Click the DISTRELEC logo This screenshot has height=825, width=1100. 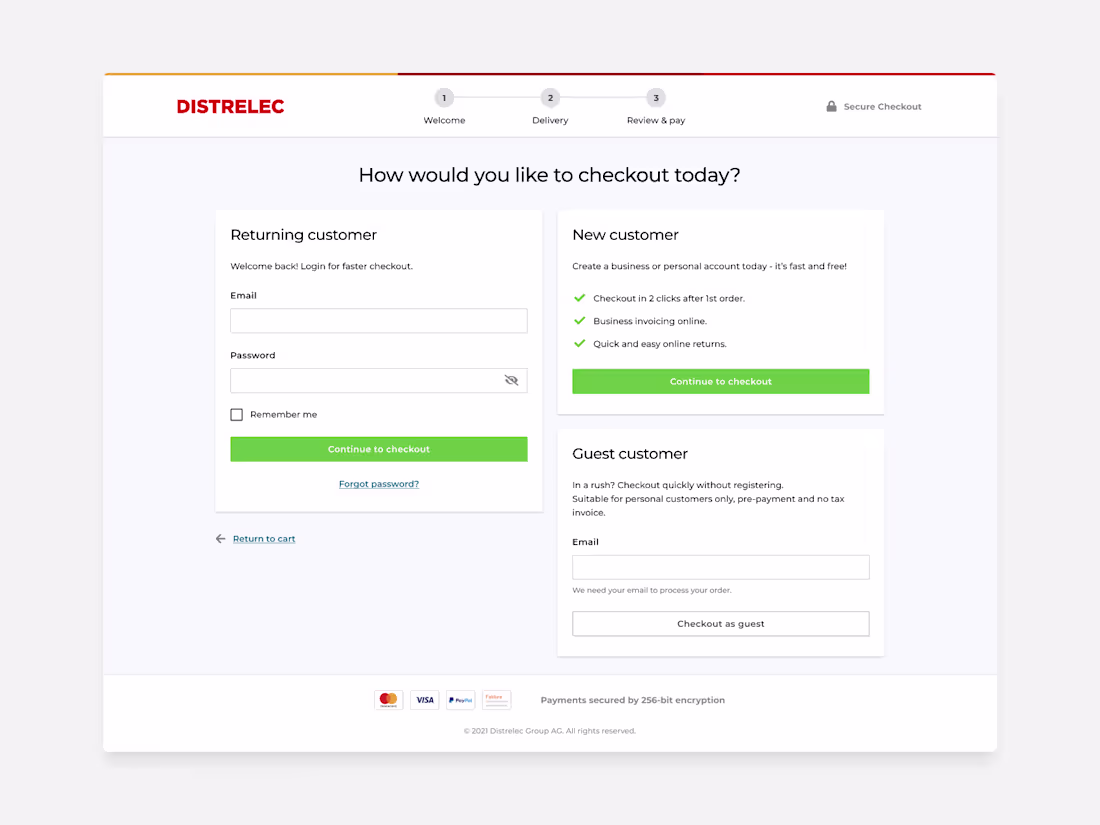click(x=230, y=106)
